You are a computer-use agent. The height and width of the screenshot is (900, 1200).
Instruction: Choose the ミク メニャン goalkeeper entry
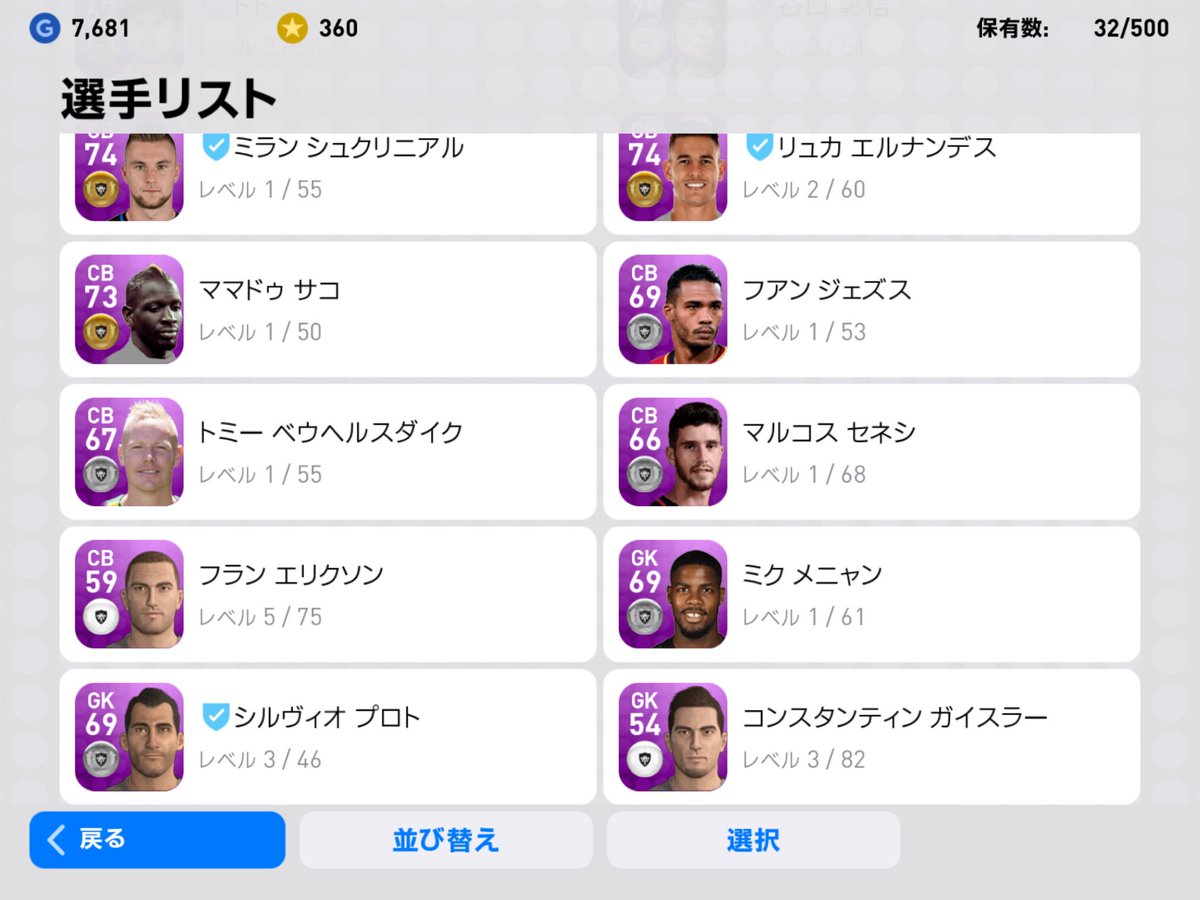(x=872, y=594)
